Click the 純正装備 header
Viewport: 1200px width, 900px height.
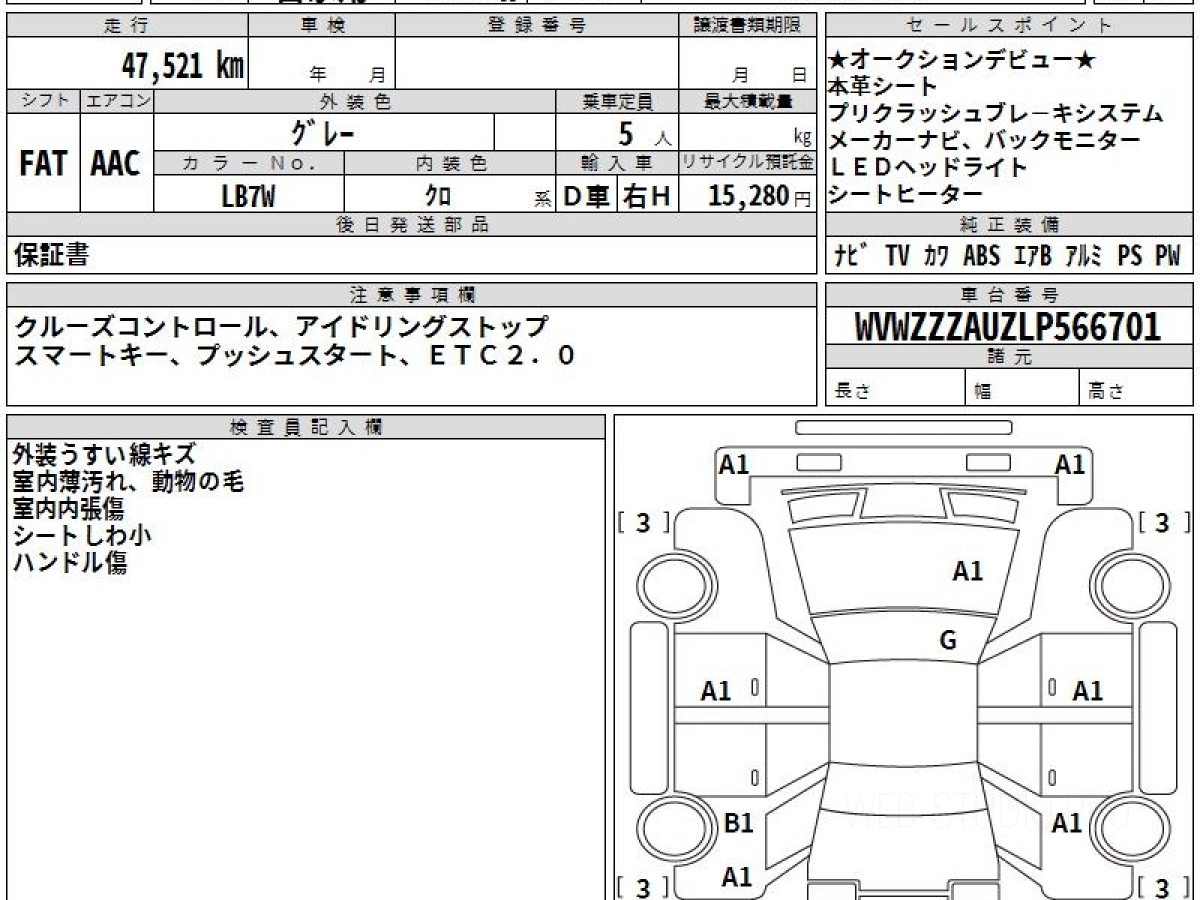[x=1010, y=225]
